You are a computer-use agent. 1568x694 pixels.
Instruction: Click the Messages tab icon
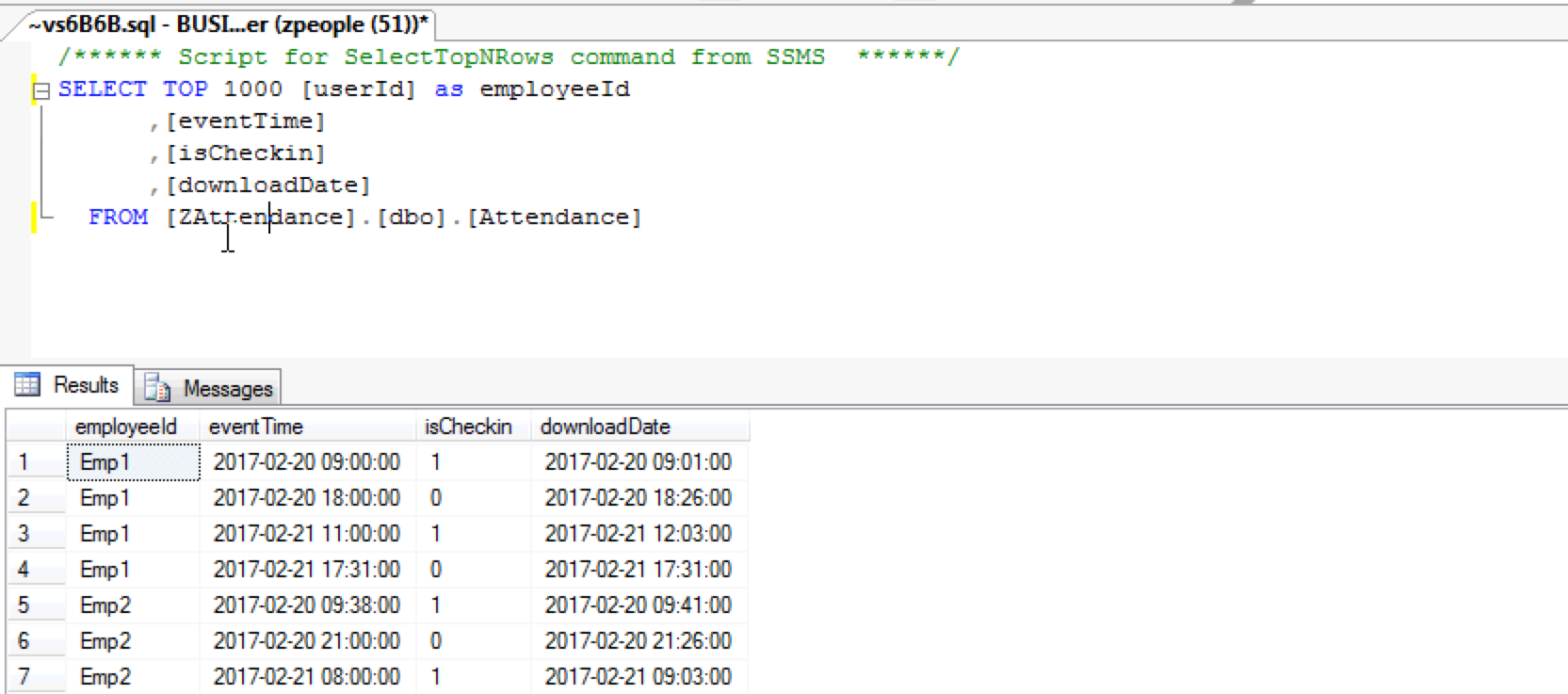point(157,388)
